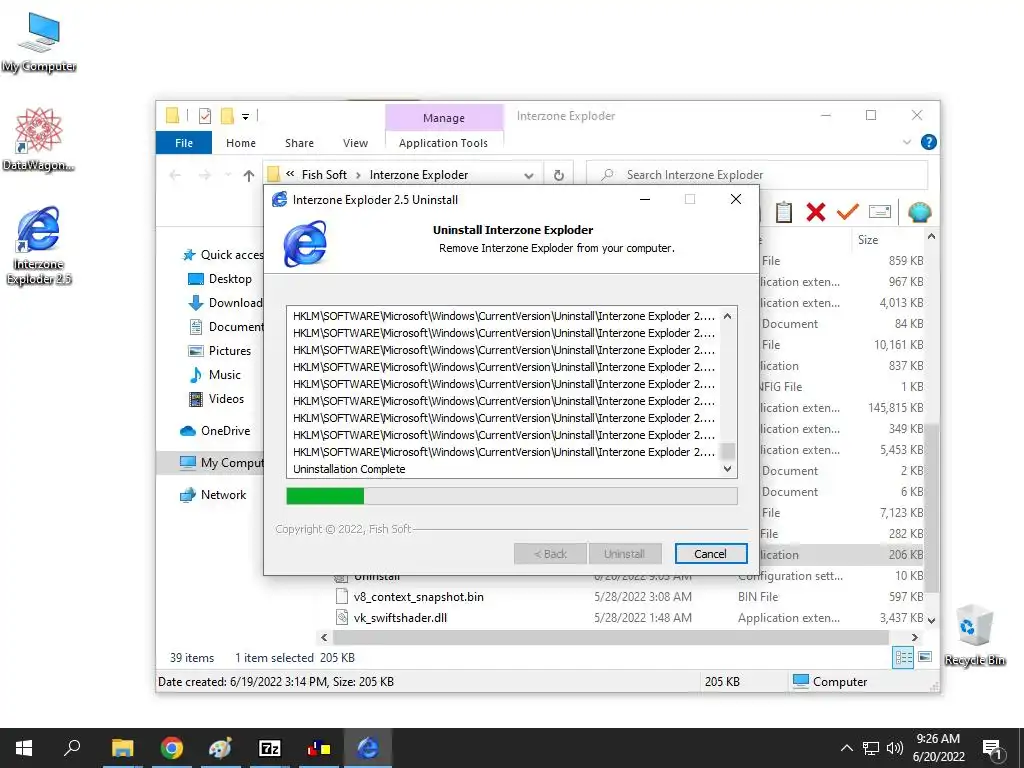The width and height of the screenshot is (1024, 768).
Task: Click the Search Interzone Exploder field
Action: (x=758, y=175)
